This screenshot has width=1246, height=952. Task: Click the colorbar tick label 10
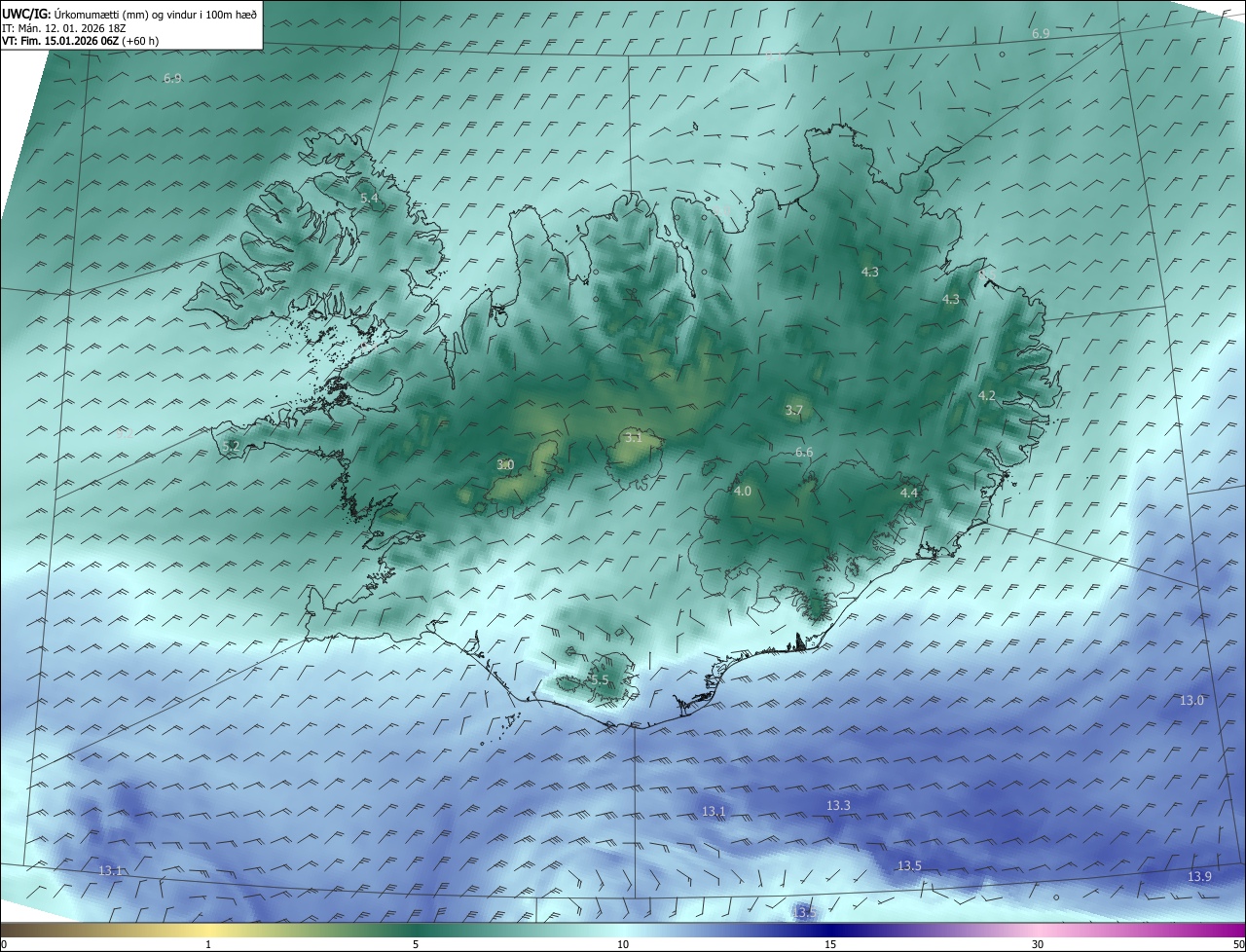point(623,944)
